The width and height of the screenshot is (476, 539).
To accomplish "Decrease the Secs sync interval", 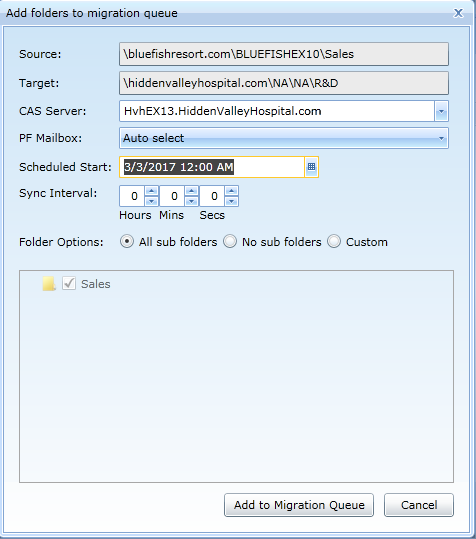I will [x=232, y=201].
